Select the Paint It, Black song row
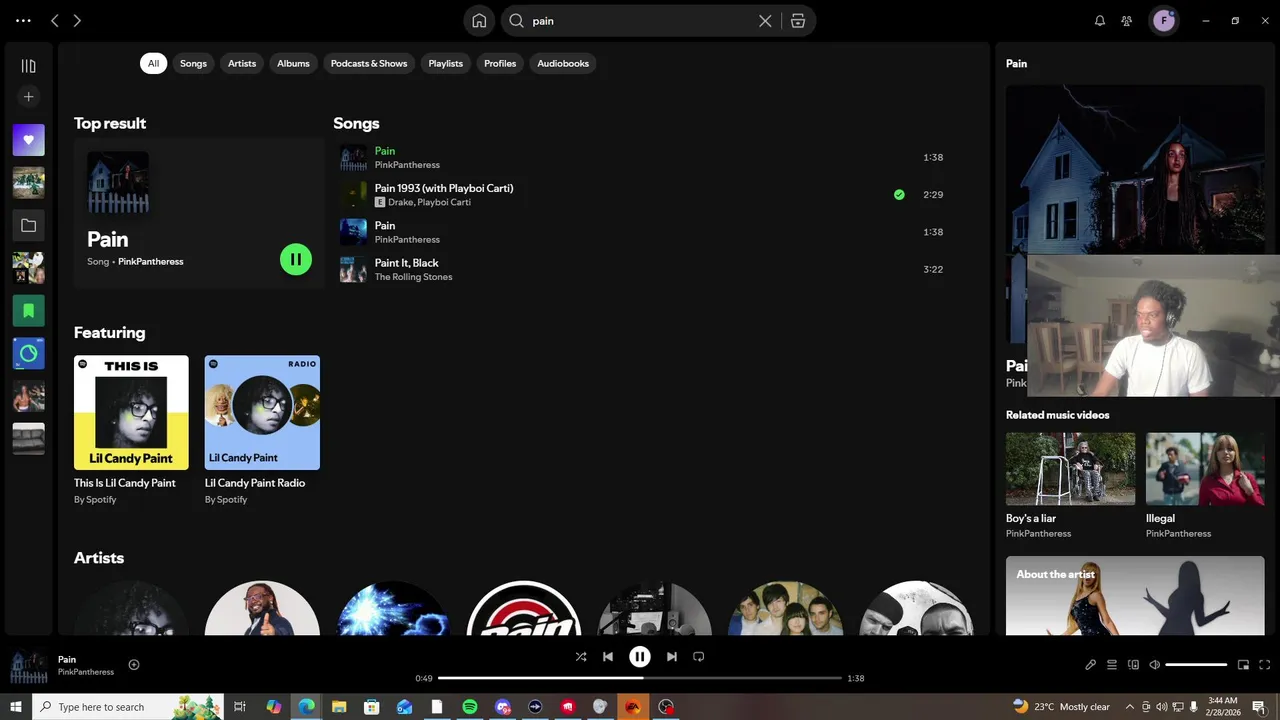This screenshot has width=1280, height=720. pos(641,269)
